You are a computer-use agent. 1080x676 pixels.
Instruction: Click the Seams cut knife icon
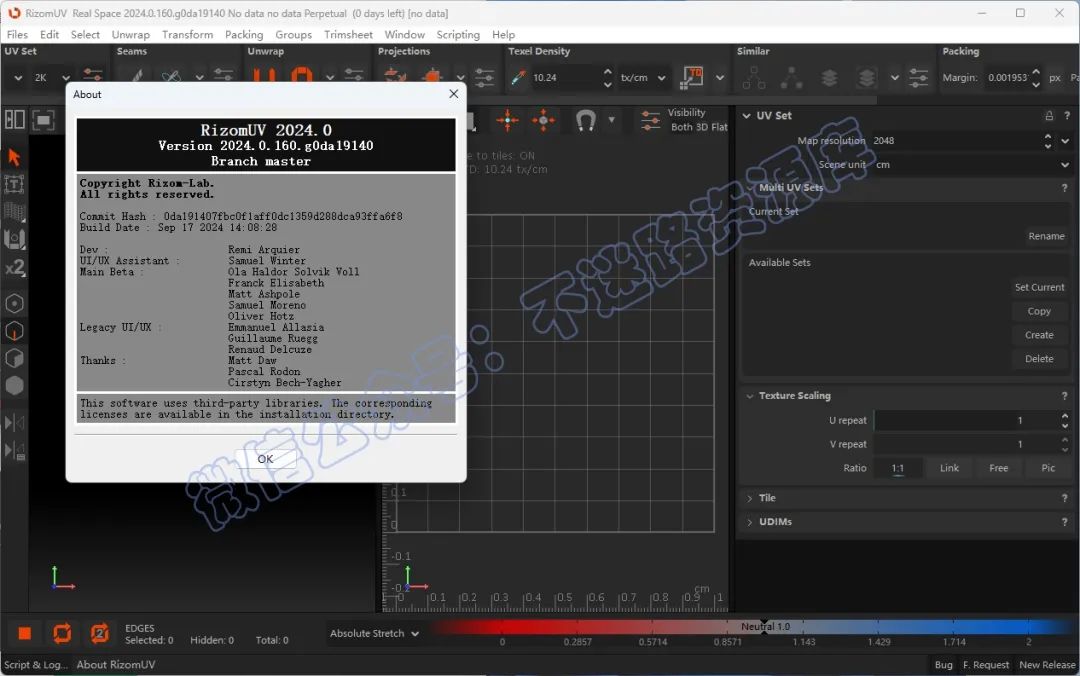[137, 76]
